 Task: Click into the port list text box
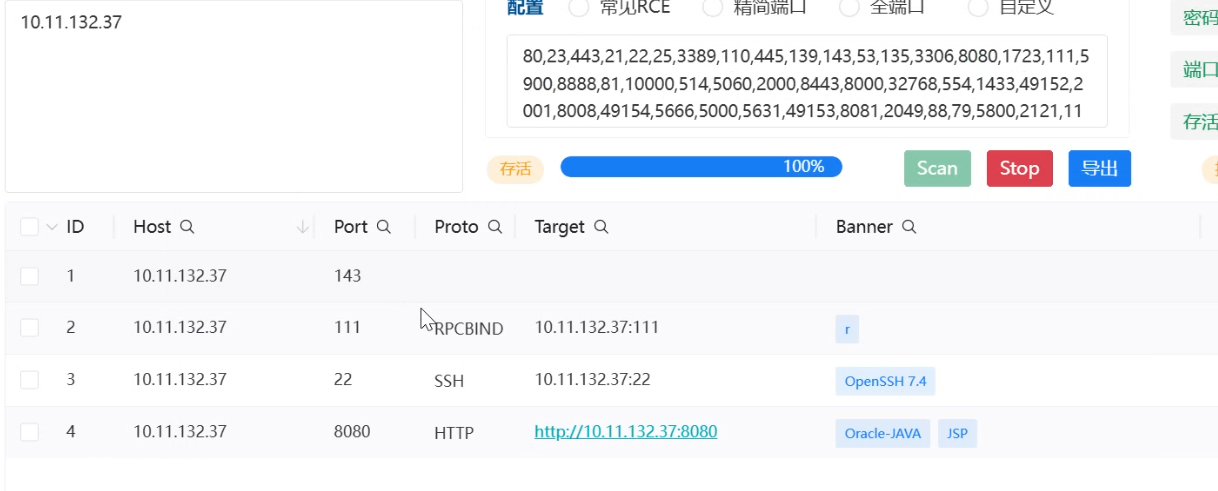point(806,82)
